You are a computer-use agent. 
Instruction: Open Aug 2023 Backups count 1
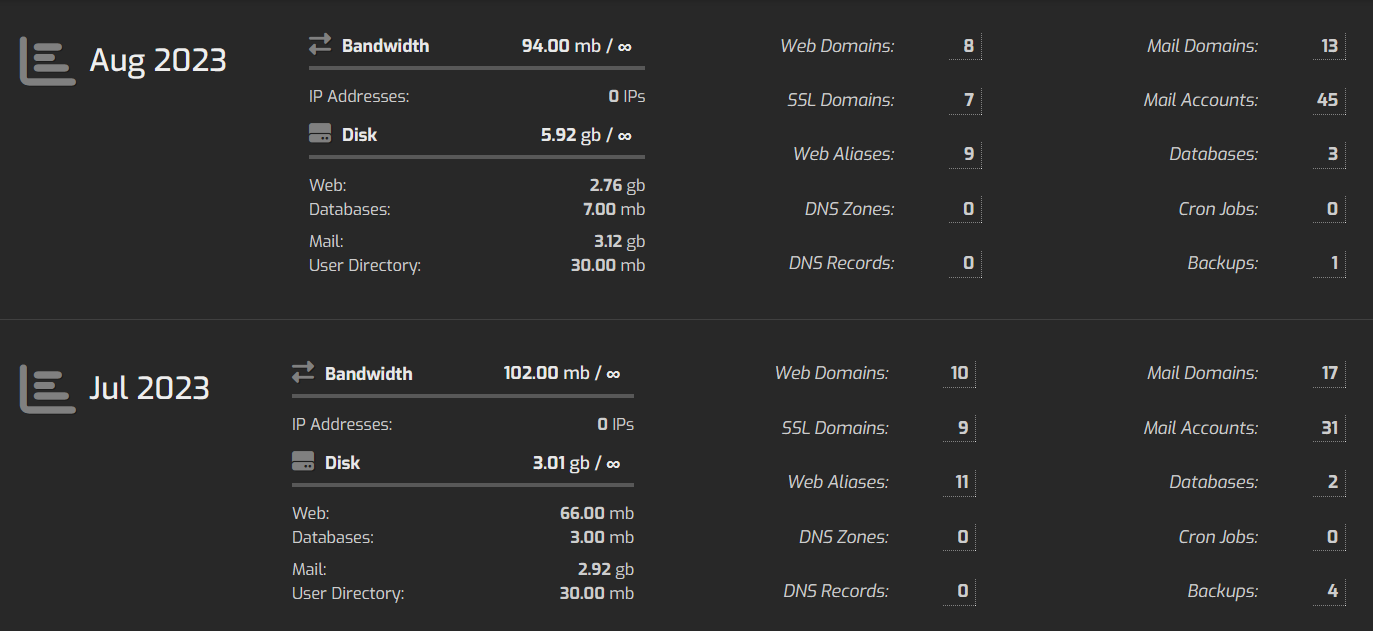click(x=1334, y=263)
